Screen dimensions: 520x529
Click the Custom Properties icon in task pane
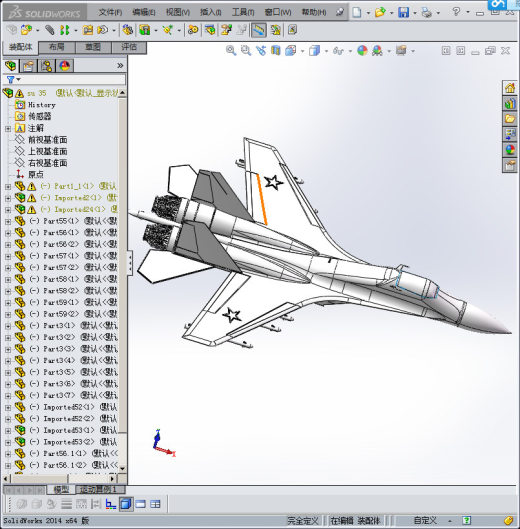point(510,166)
